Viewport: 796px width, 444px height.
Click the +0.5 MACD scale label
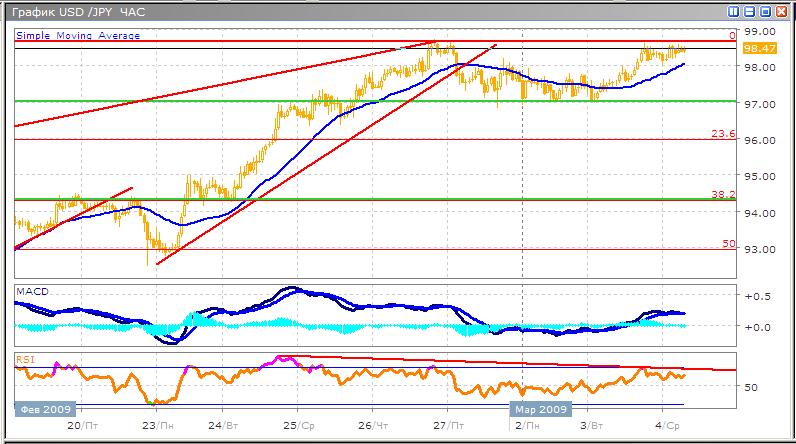756,296
